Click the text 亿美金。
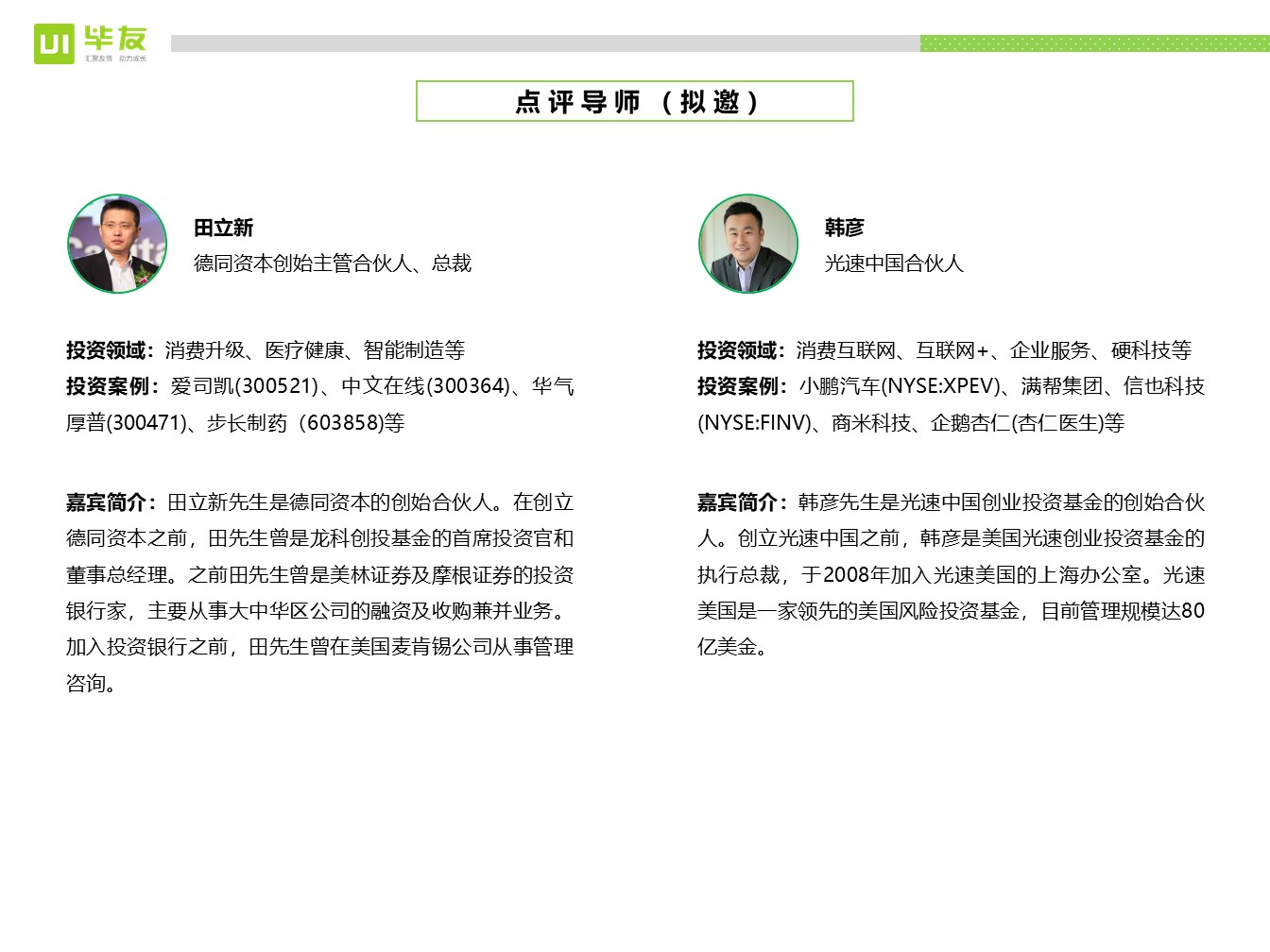1270x952 pixels. pyautogui.click(x=733, y=647)
